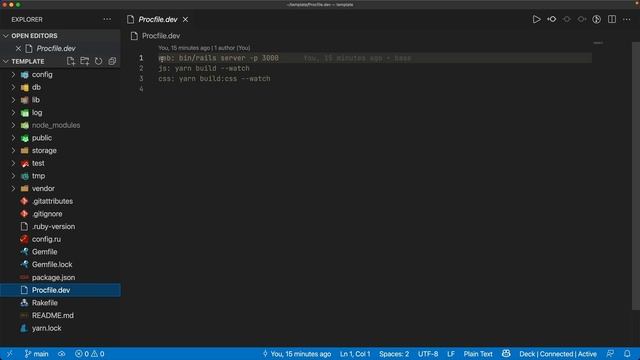
Task: Change file encoding UTF-8
Action: tap(428, 354)
